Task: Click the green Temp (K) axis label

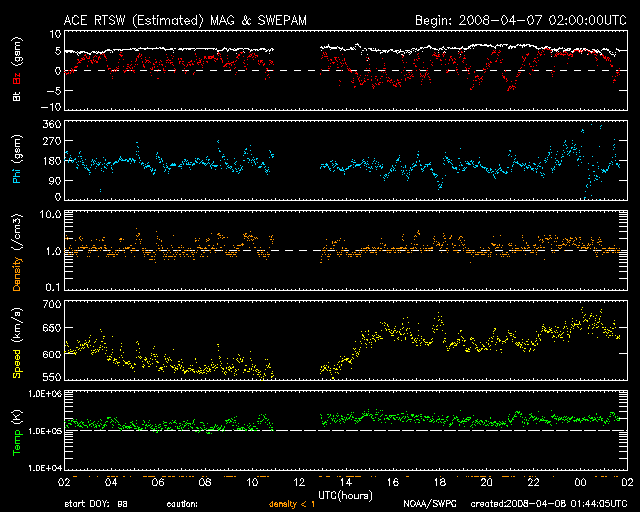Action: 18,432
